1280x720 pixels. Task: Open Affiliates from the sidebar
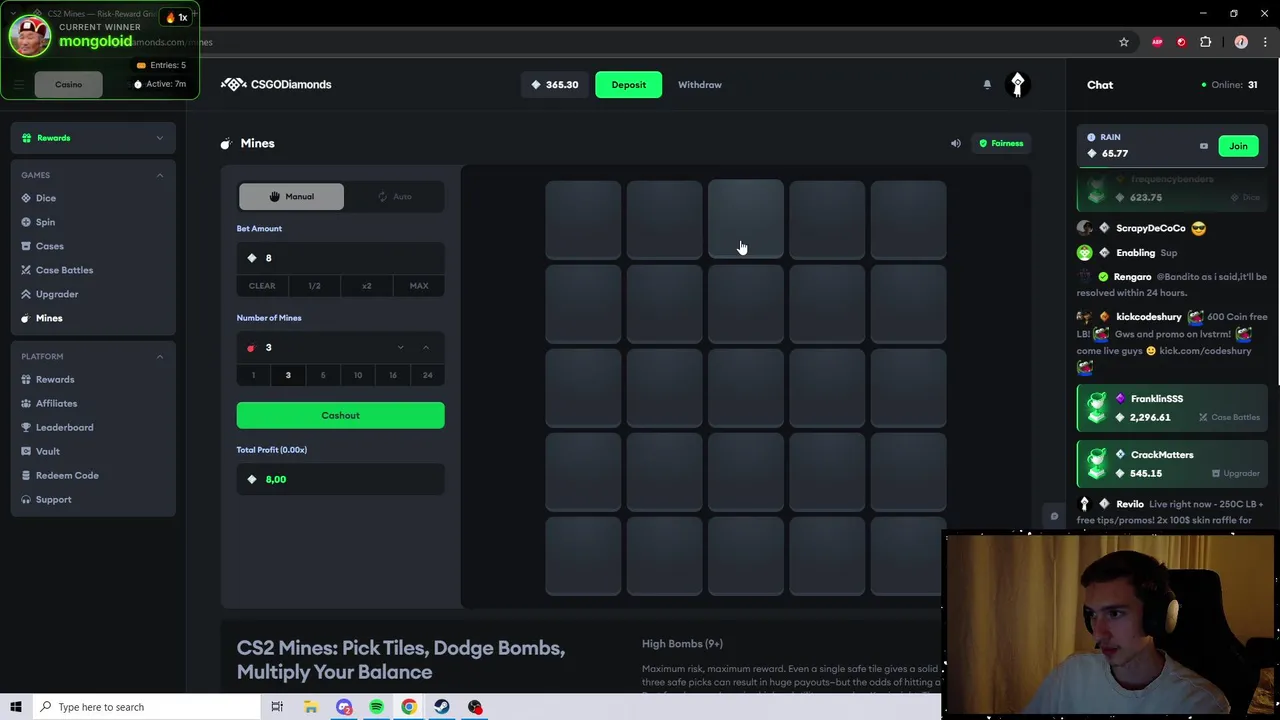pos(56,403)
